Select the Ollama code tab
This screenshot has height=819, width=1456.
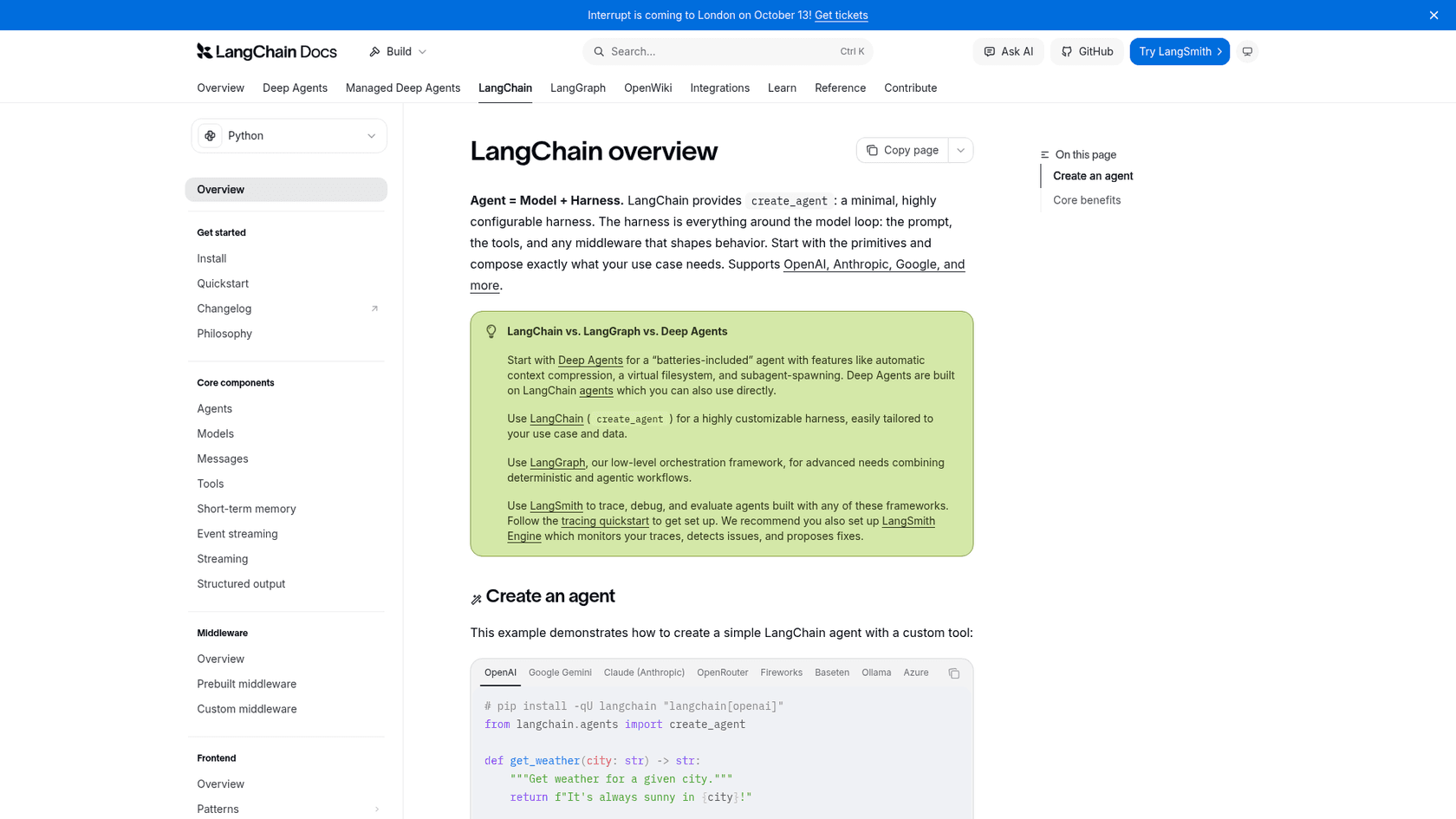click(876, 673)
